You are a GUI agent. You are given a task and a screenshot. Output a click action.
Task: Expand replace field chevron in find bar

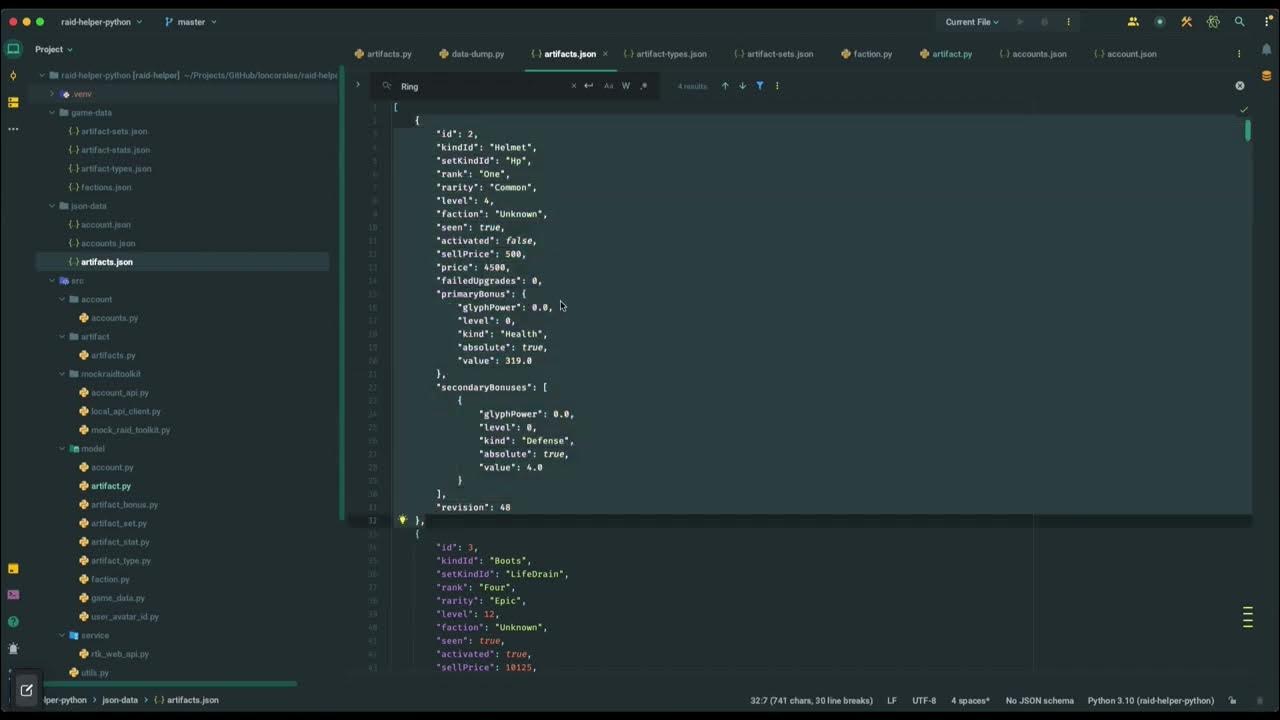[x=358, y=85]
